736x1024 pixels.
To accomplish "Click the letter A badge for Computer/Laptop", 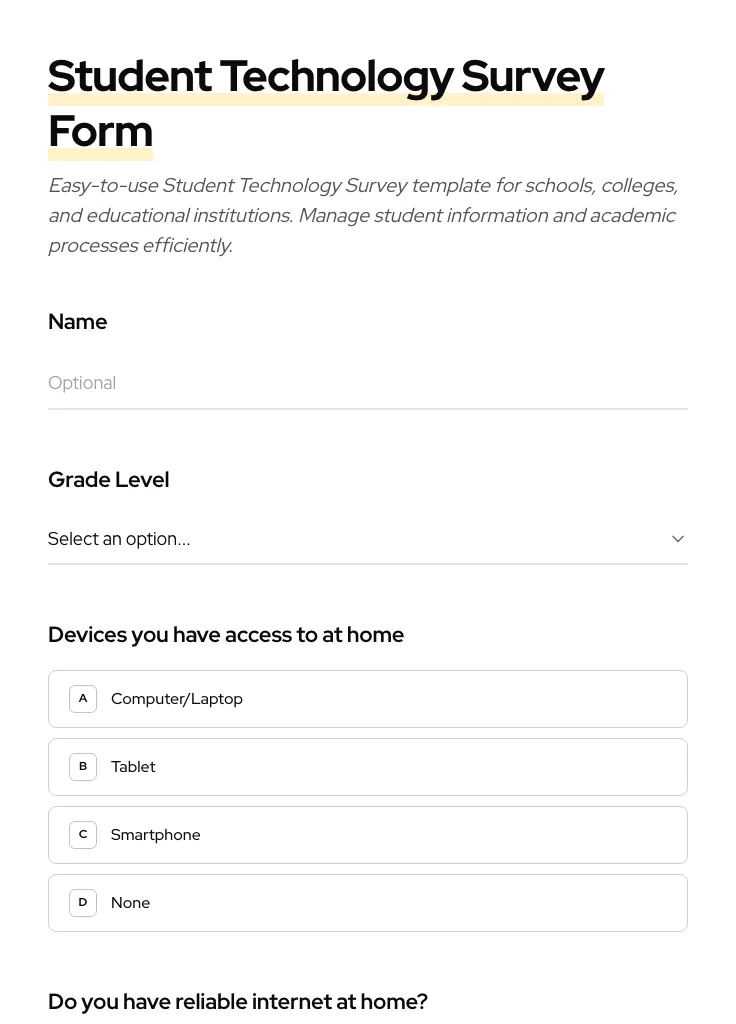I will 83,698.
